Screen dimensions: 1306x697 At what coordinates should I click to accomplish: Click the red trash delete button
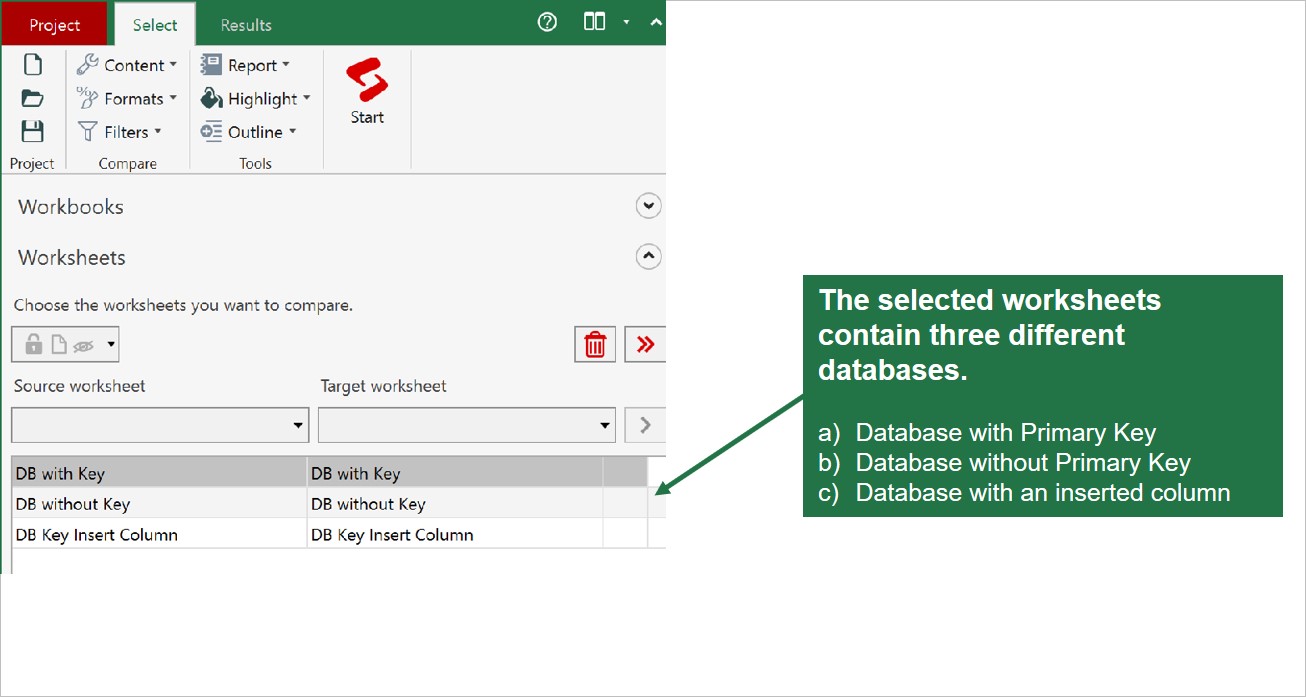pos(595,345)
